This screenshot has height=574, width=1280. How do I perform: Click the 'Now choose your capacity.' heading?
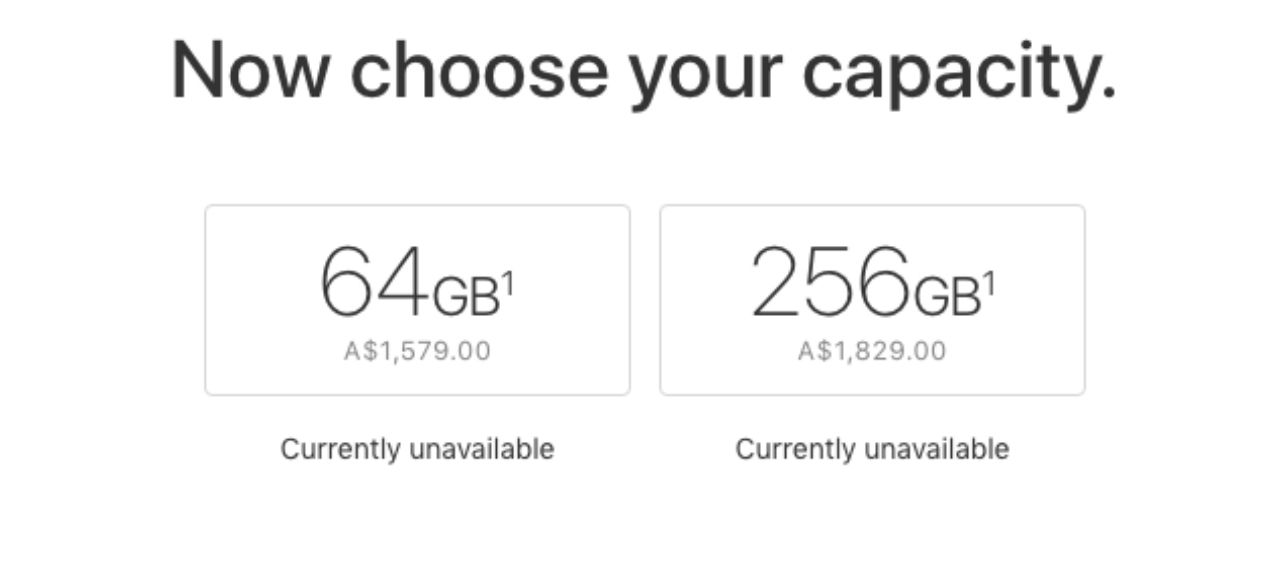coord(643,70)
